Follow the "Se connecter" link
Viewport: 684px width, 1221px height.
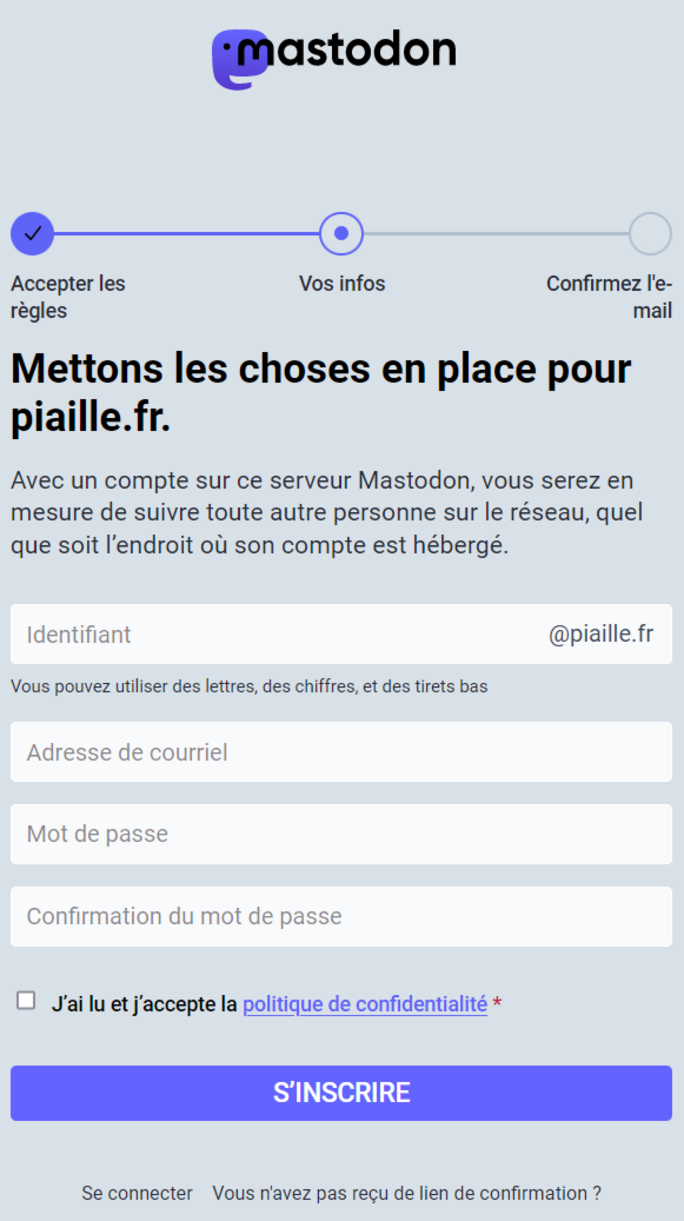tap(137, 1193)
